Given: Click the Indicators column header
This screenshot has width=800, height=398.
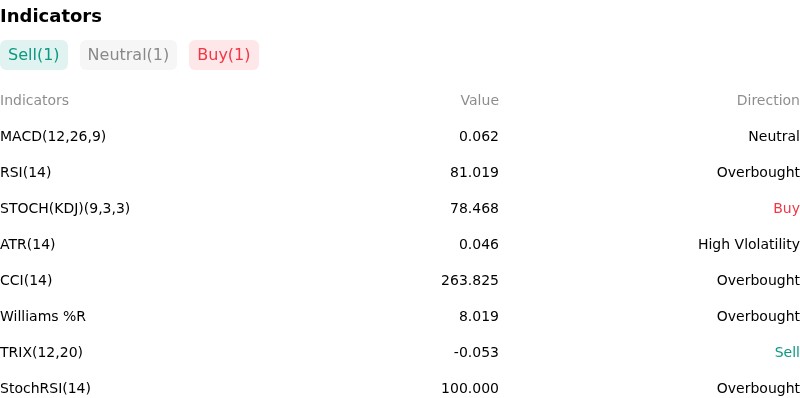Looking at the screenshot, I should [x=34, y=101].
